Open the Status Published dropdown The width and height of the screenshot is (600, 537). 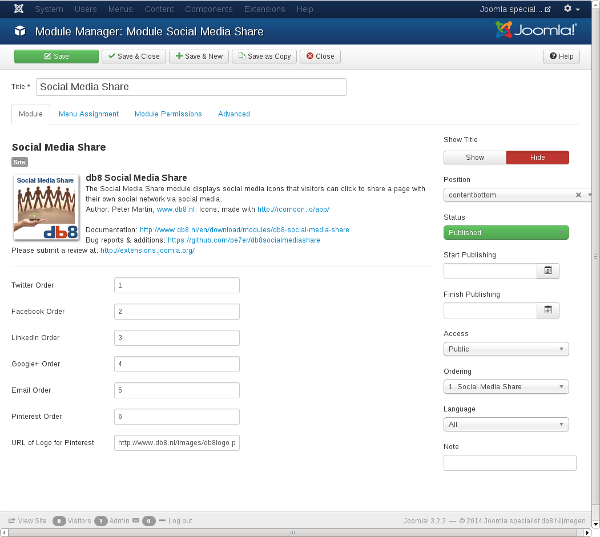pyautogui.click(x=506, y=232)
